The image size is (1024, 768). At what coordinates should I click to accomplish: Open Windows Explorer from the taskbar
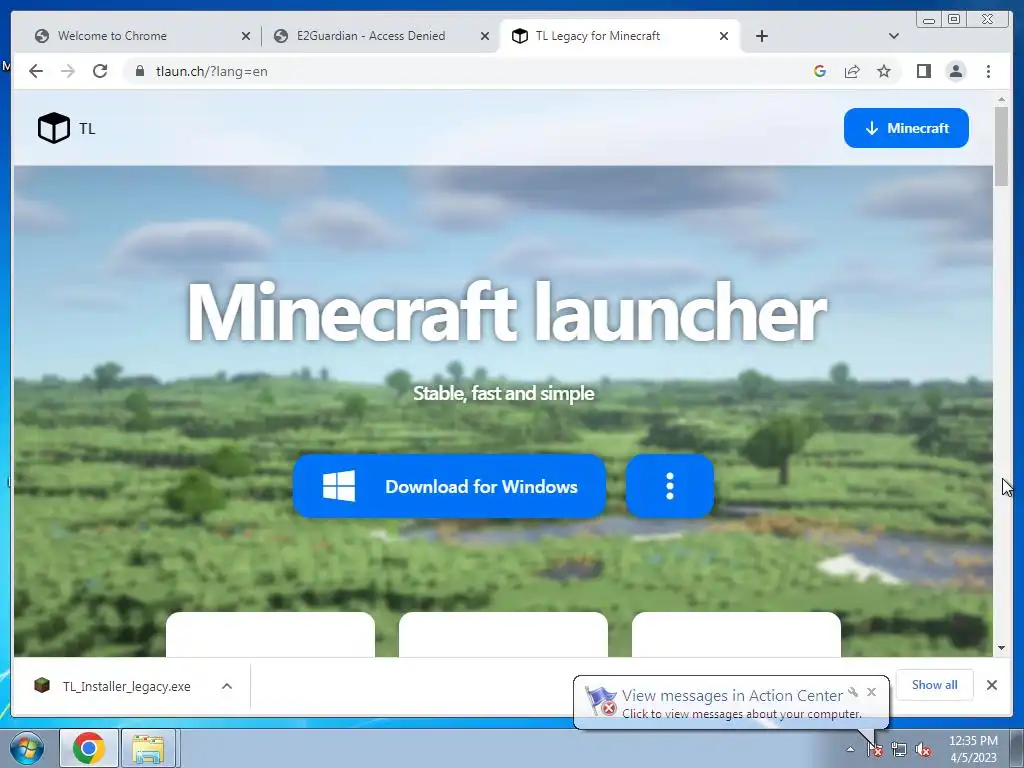click(148, 748)
